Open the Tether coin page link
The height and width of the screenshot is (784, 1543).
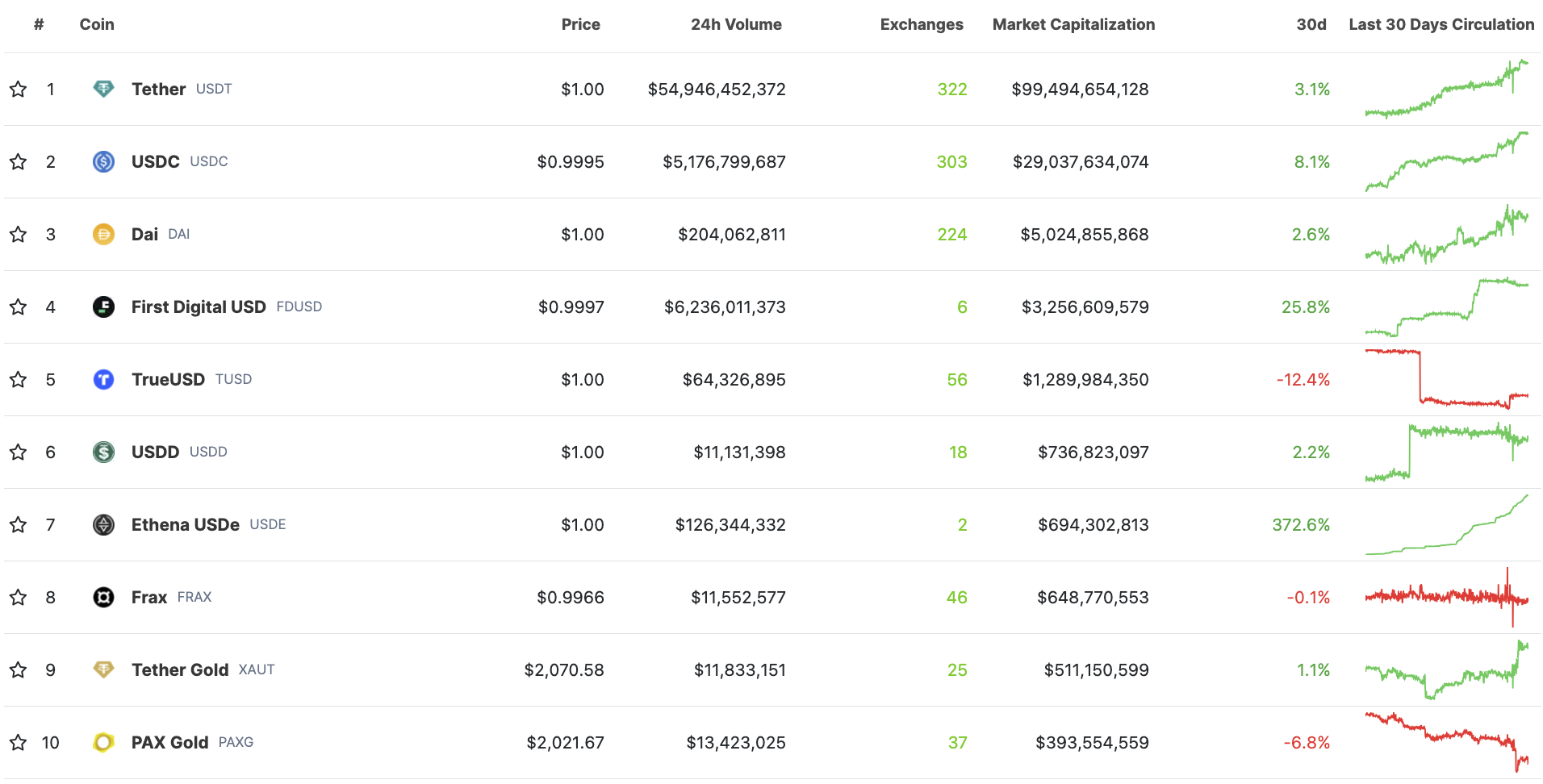pyautogui.click(x=159, y=89)
